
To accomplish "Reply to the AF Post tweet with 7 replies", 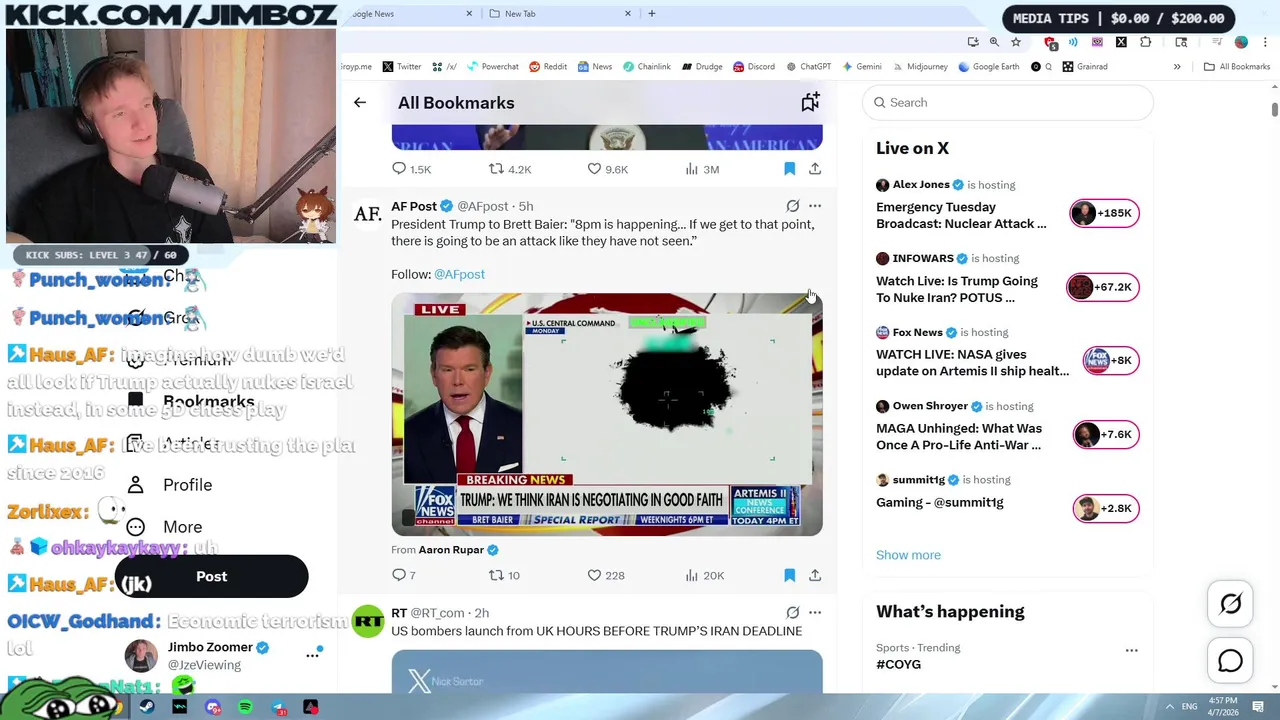I will point(403,575).
